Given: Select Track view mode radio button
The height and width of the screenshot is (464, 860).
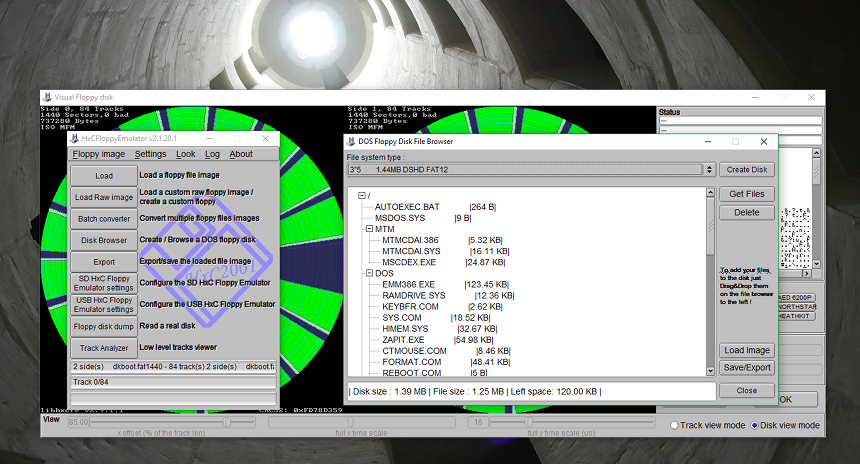Looking at the screenshot, I should point(675,426).
